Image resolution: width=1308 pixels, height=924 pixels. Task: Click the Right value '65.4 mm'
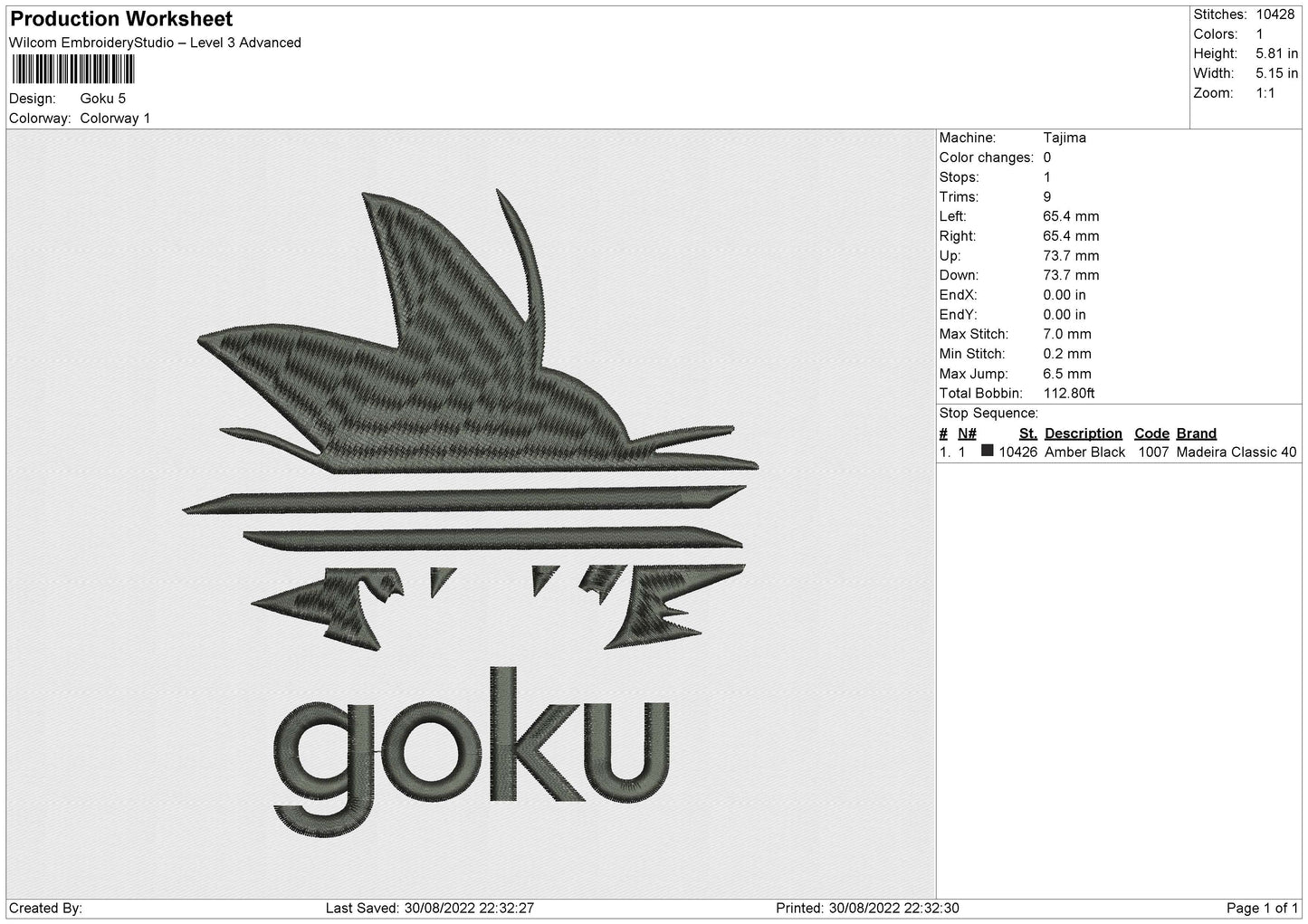click(x=1071, y=236)
